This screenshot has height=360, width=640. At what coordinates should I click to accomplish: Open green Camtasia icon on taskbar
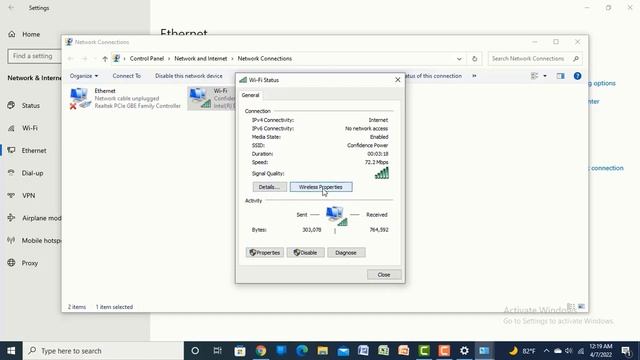click(x=424, y=351)
